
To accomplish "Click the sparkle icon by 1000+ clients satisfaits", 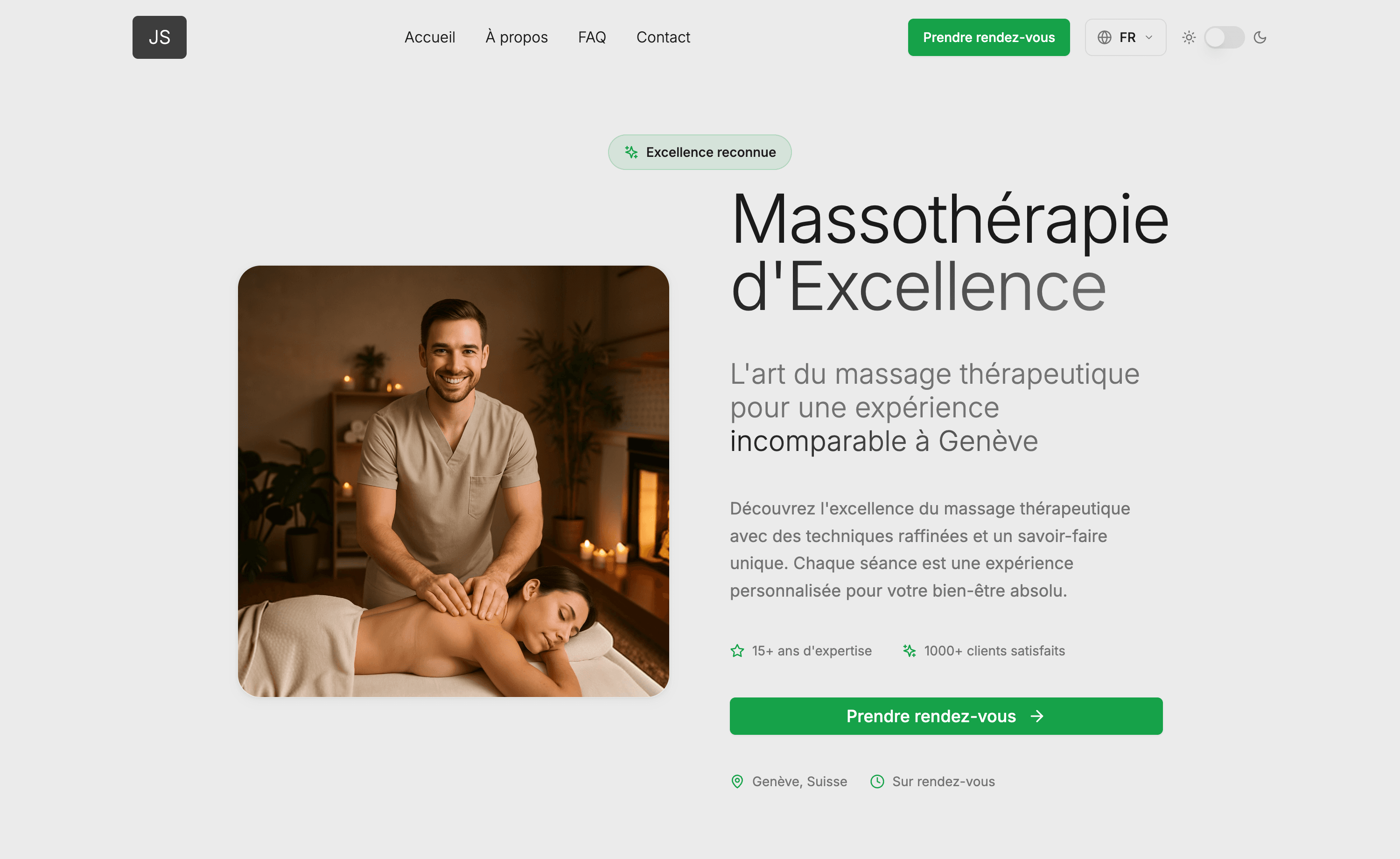I will 909,650.
